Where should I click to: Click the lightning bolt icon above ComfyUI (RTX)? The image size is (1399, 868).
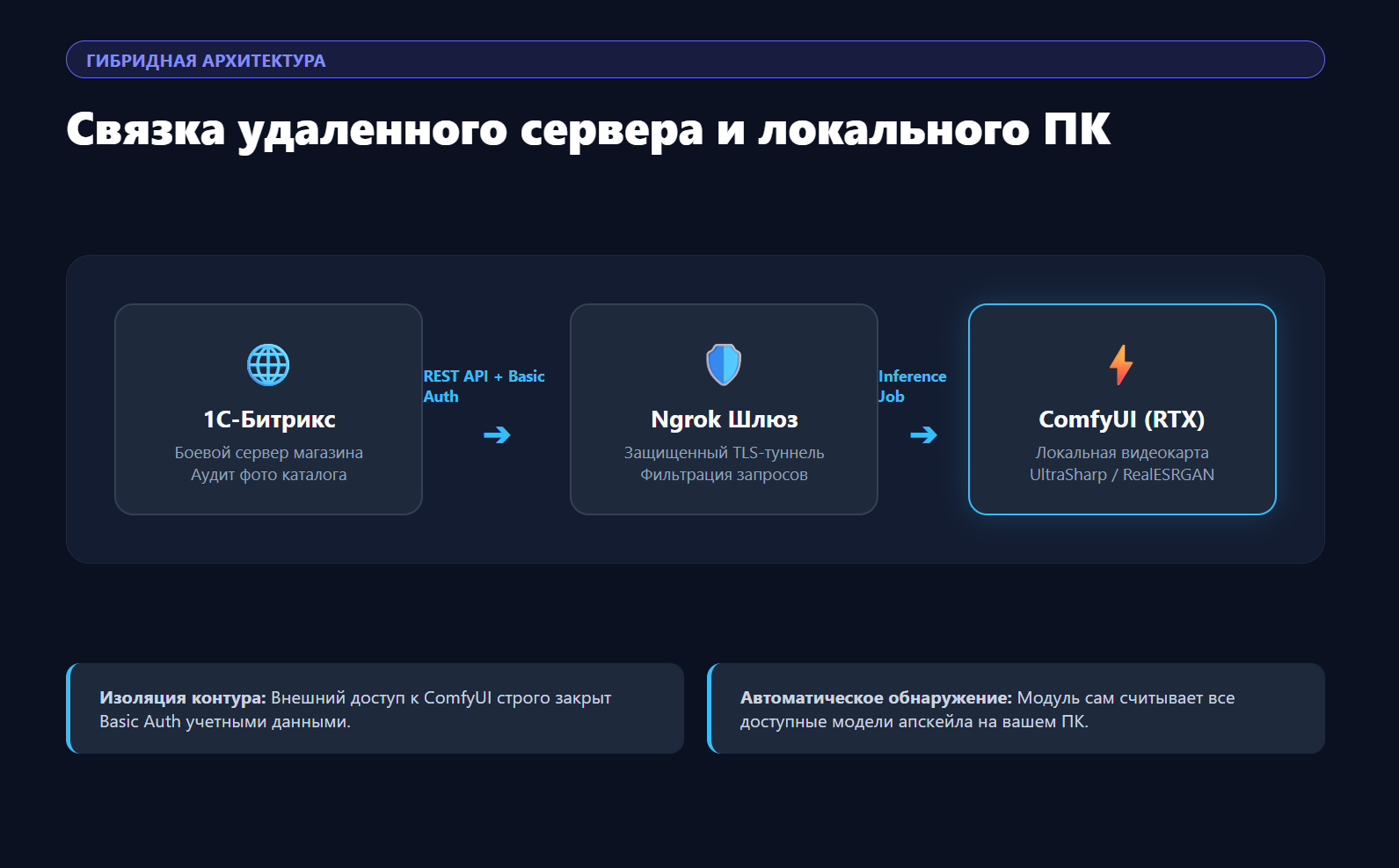[x=1121, y=365]
